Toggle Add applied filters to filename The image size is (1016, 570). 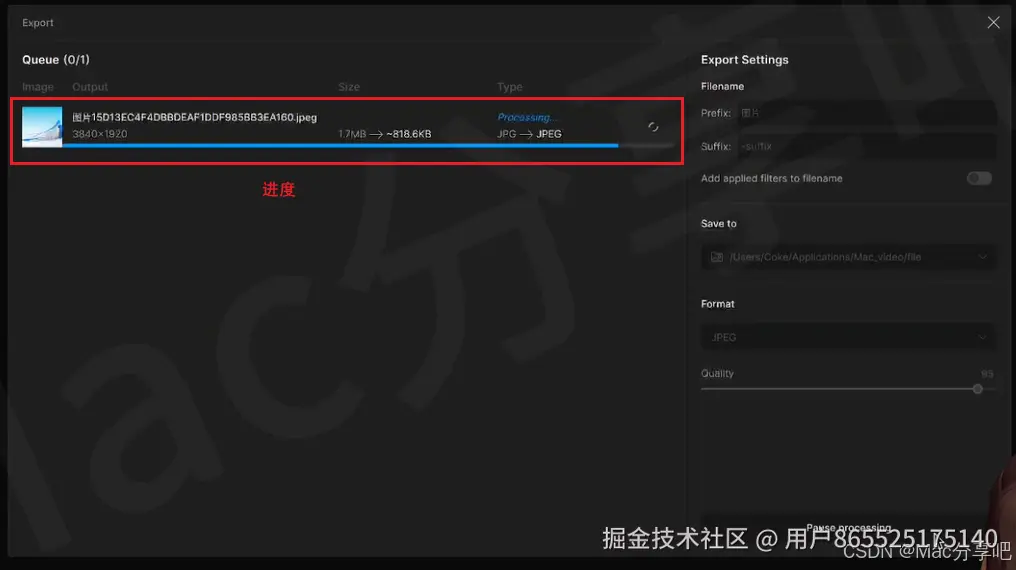(x=979, y=178)
